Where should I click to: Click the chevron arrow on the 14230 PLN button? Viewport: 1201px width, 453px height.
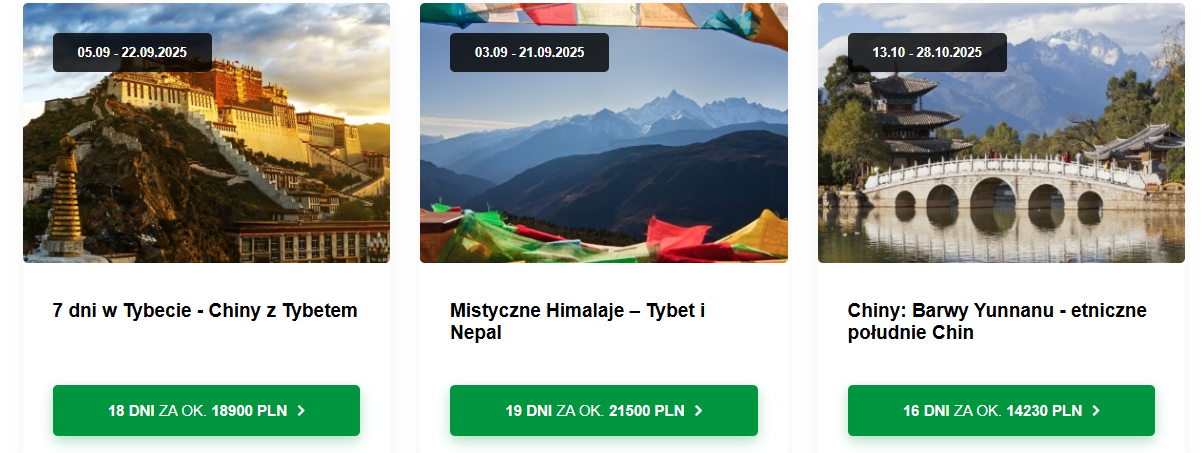point(1096,411)
